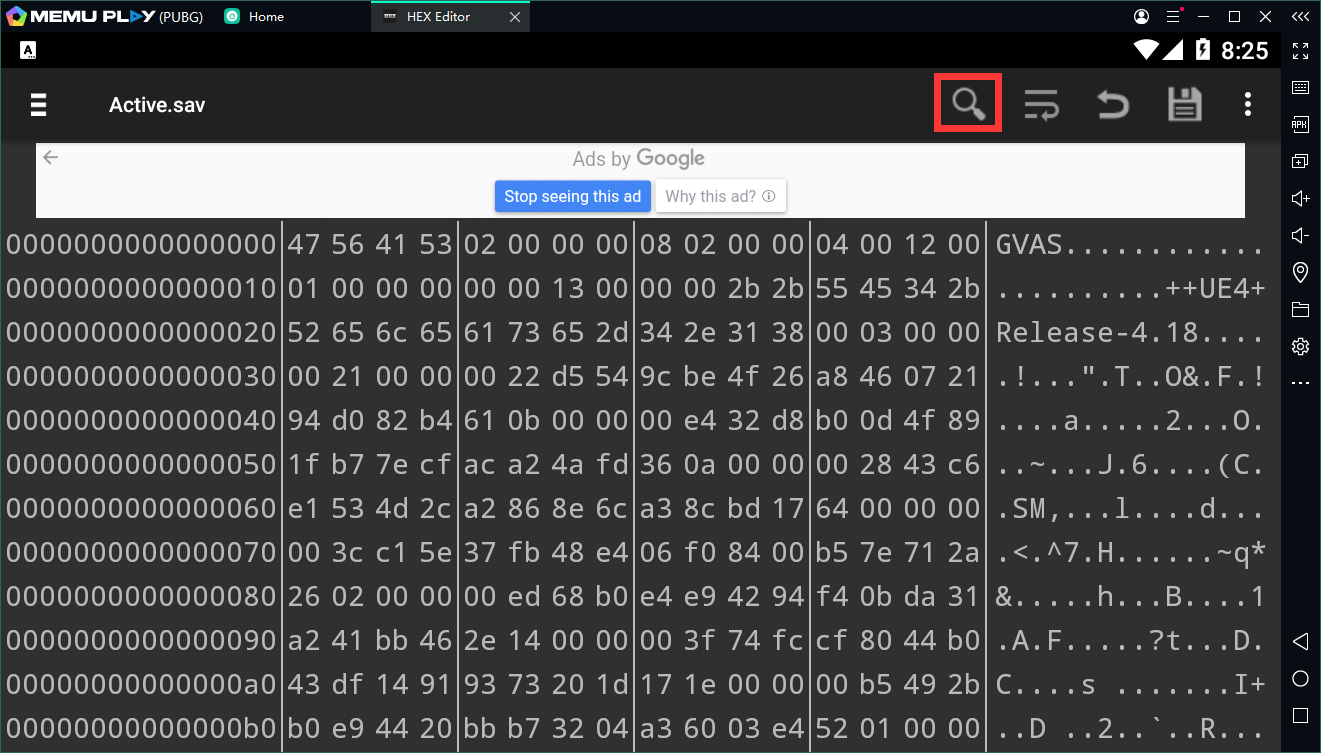Open the GPS location tool
This screenshot has height=753, width=1321.
(1300, 272)
